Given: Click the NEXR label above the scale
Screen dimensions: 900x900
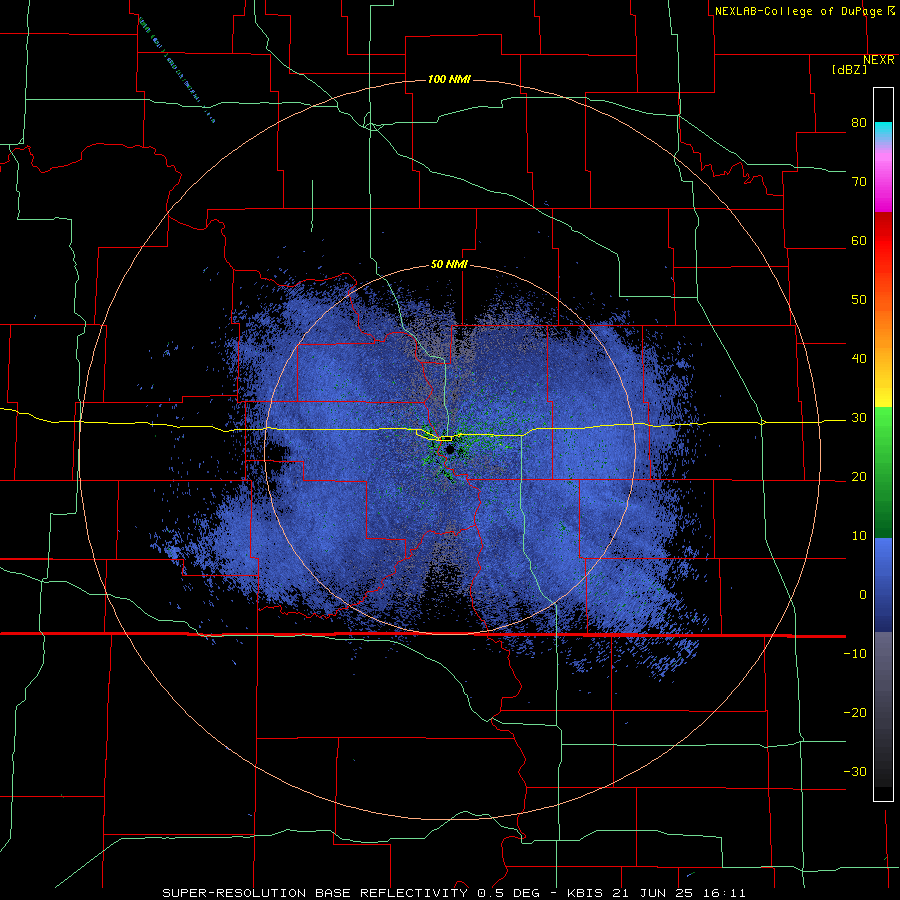Looking at the screenshot, I should [x=878, y=60].
